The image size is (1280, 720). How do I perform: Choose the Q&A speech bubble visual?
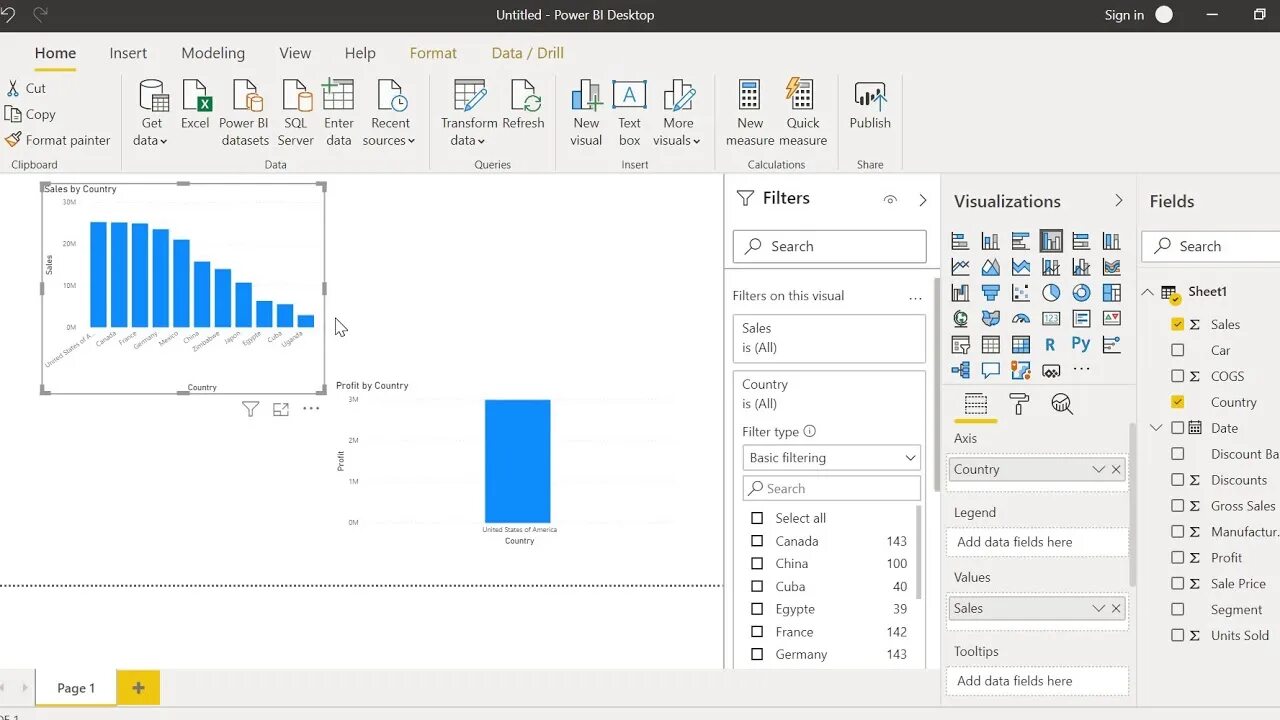click(x=990, y=370)
